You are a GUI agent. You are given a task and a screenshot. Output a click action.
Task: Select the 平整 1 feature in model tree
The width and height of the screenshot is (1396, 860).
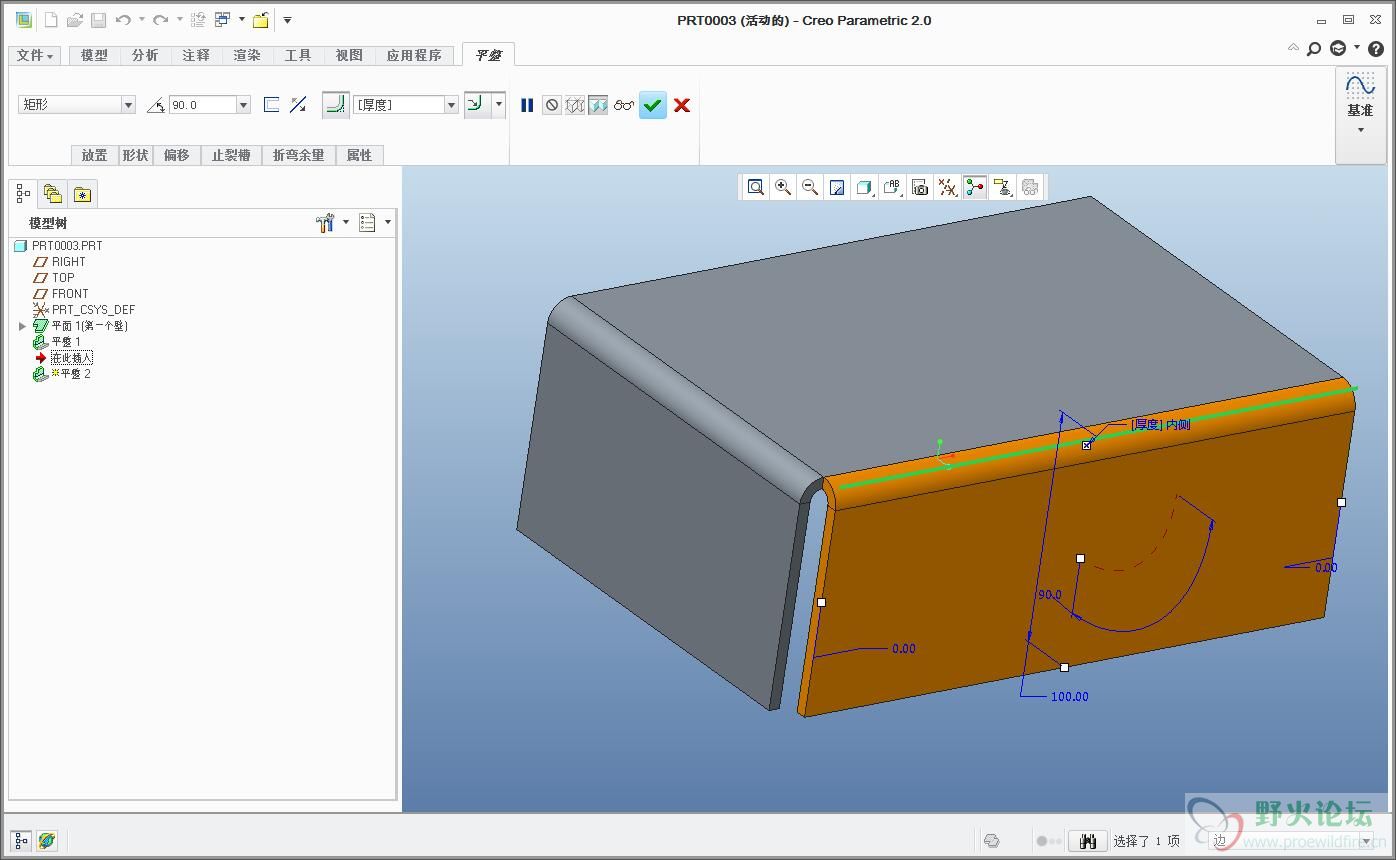pos(58,342)
